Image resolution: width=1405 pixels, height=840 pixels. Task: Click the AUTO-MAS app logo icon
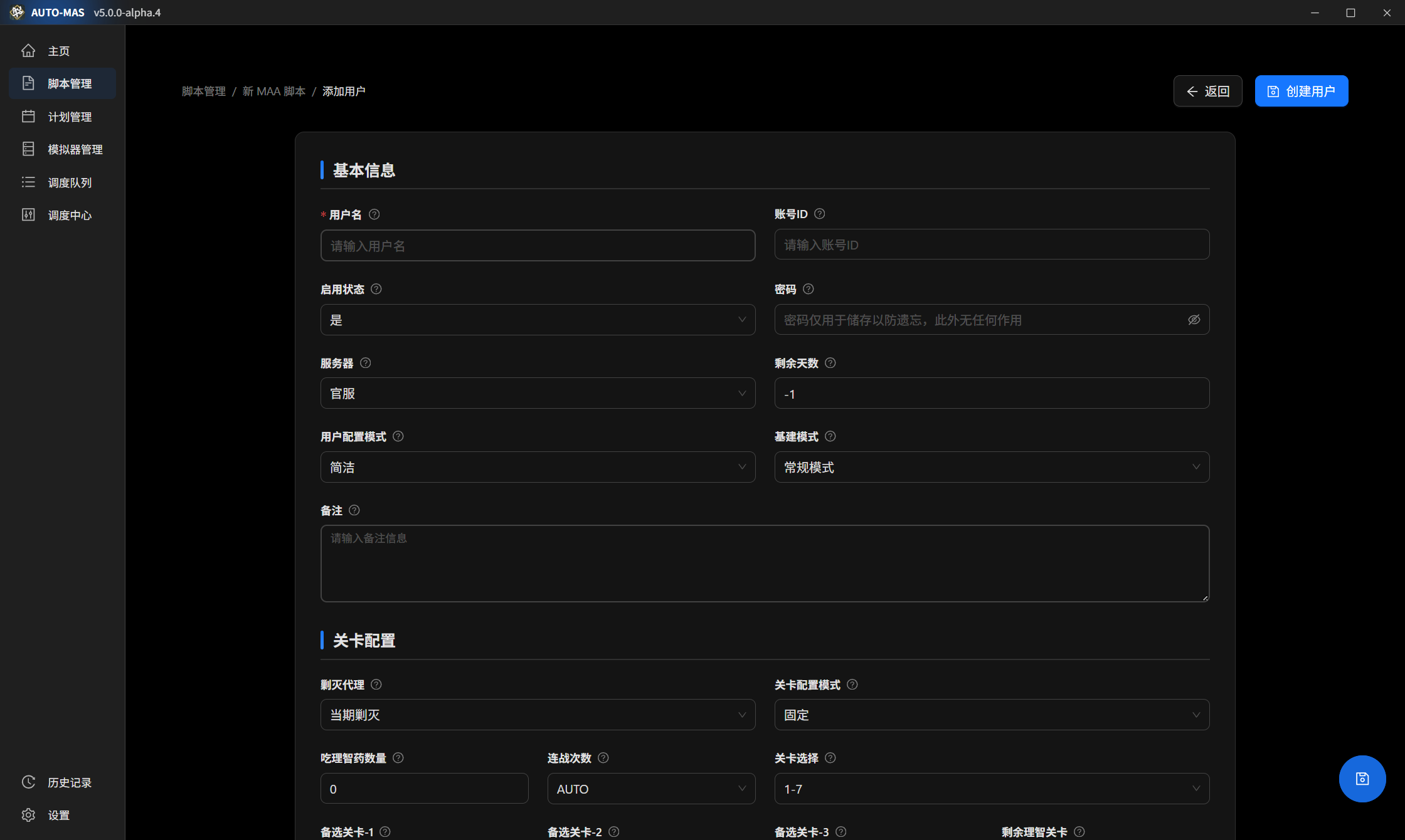[17, 13]
